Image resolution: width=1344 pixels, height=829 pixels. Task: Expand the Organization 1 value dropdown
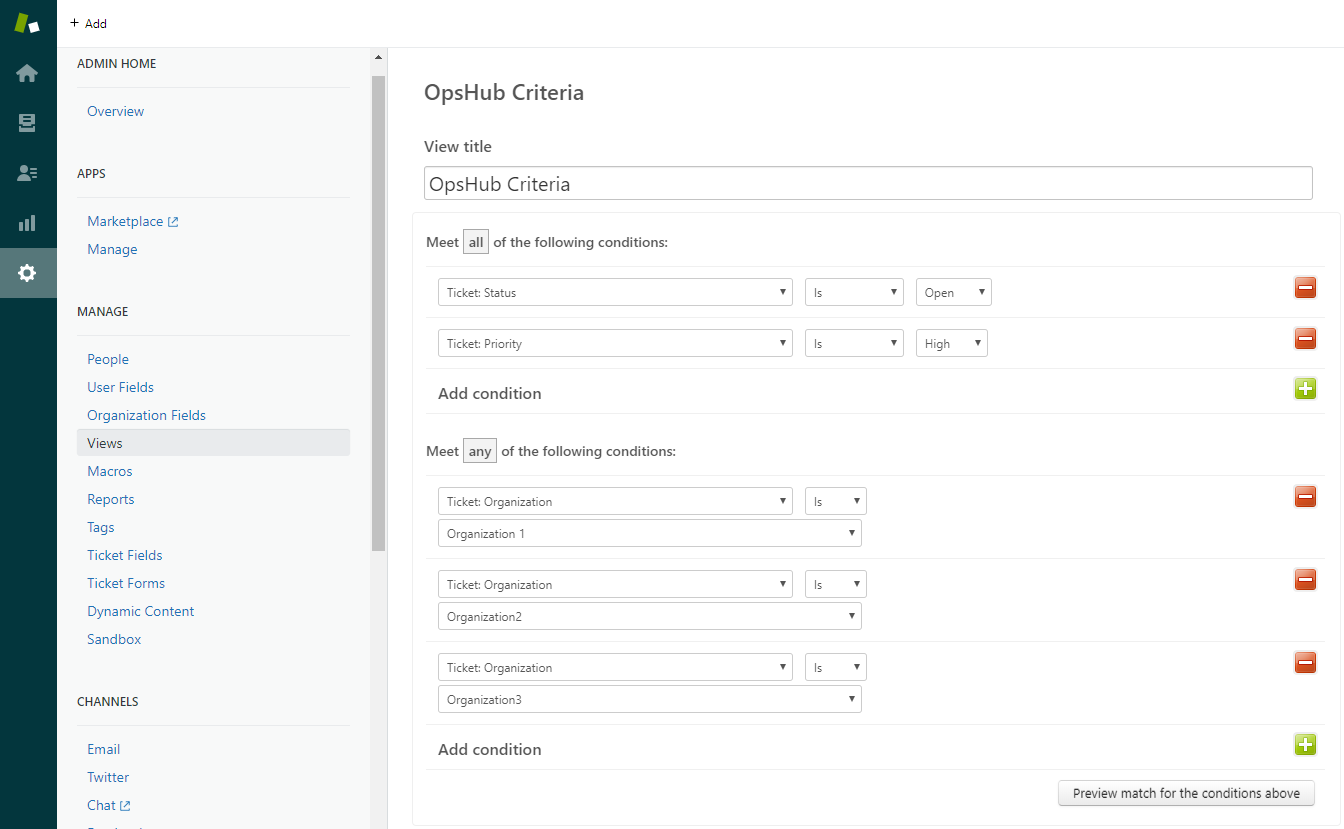tap(649, 534)
